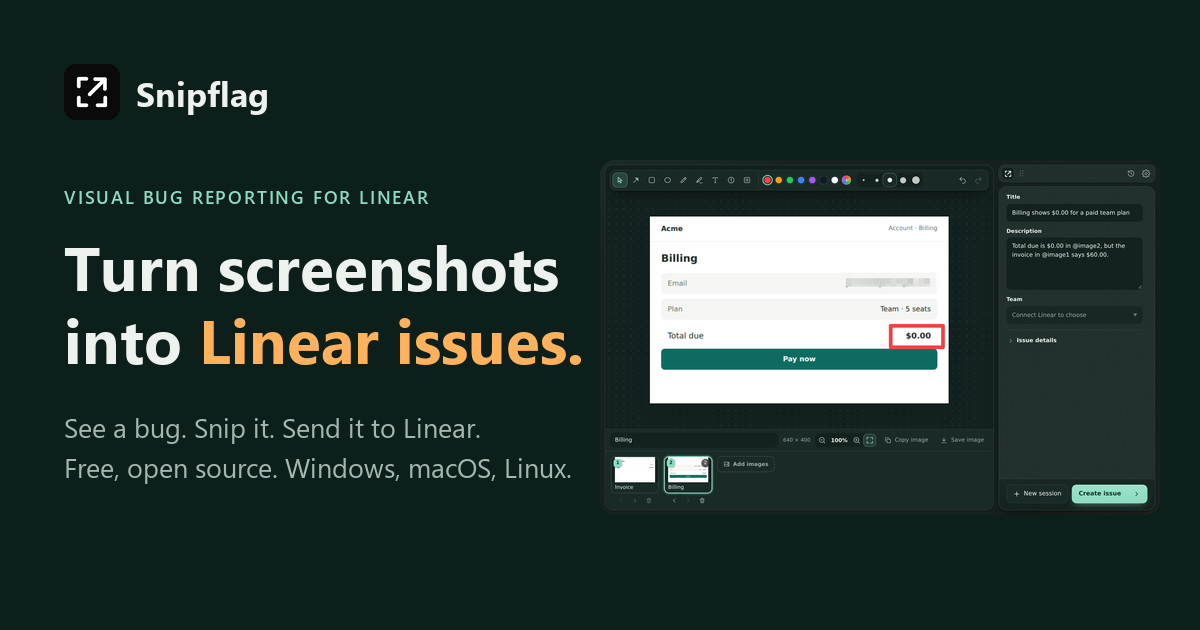Click the 100% zoom level

click(x=839, y=440)
